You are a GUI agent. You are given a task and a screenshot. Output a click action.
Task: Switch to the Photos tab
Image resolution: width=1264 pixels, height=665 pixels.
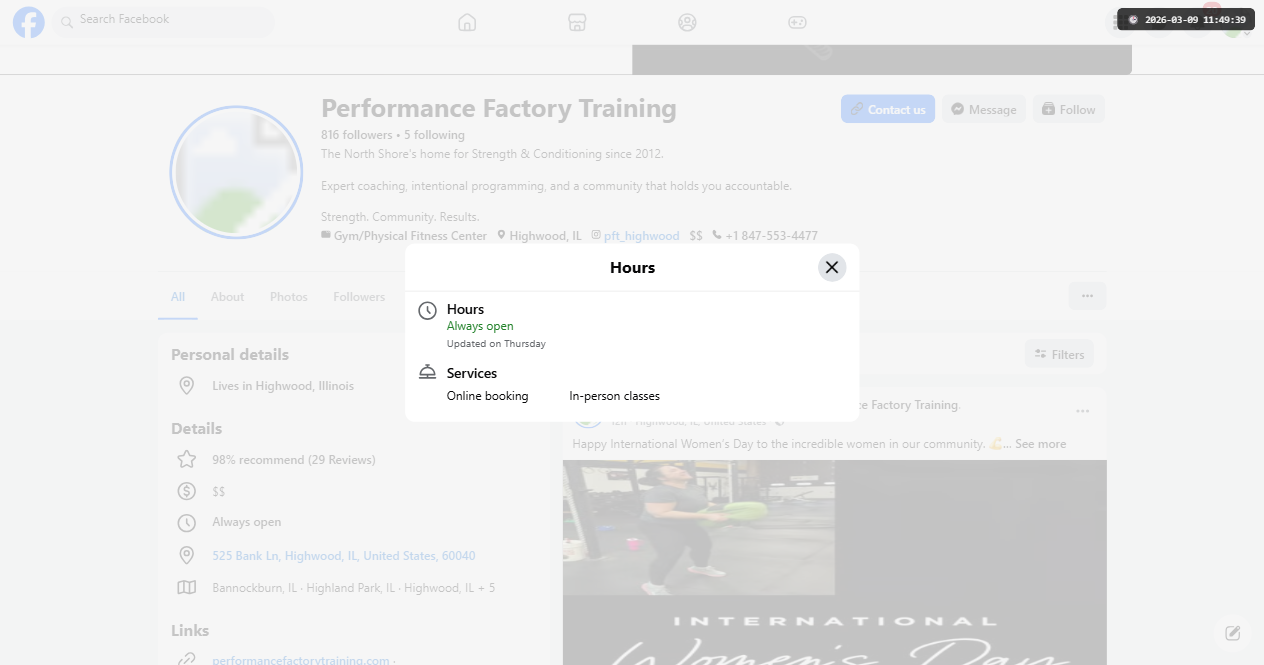tap(289, 297)
